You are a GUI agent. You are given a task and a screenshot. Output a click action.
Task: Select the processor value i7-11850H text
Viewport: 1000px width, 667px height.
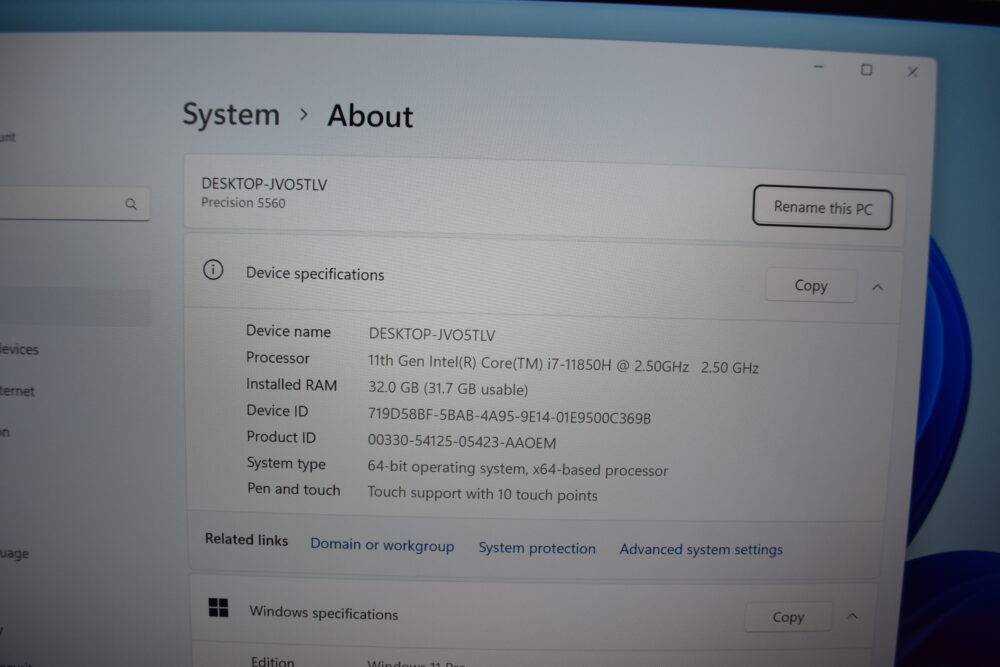563,364
